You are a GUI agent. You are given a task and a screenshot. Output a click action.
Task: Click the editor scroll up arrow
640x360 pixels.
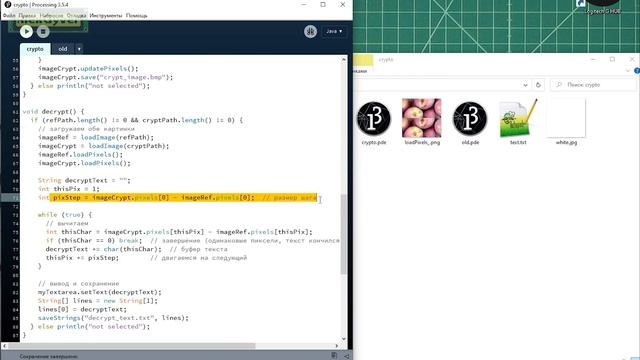pos(343,60)
